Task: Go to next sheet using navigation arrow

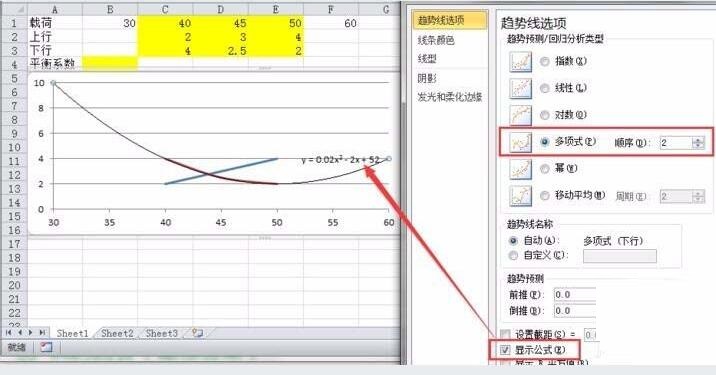Action: (31, 333)
